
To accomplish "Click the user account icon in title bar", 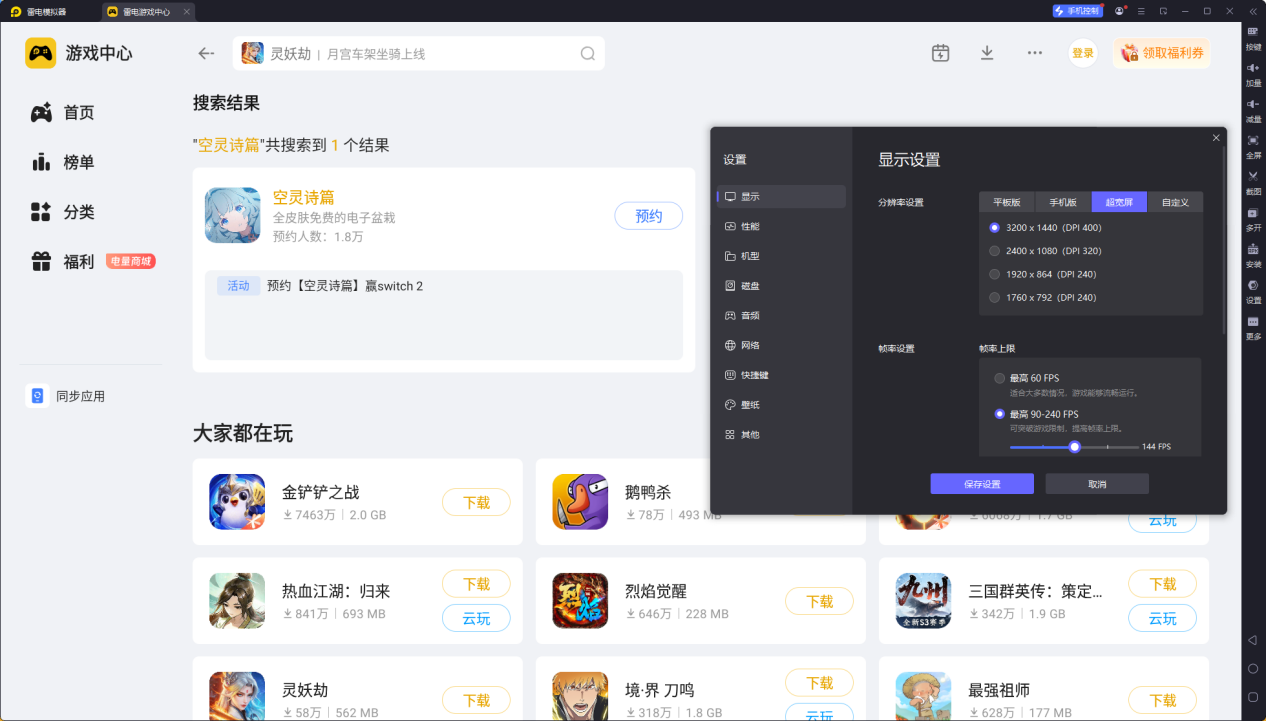I will click(x=1120, y=11).
